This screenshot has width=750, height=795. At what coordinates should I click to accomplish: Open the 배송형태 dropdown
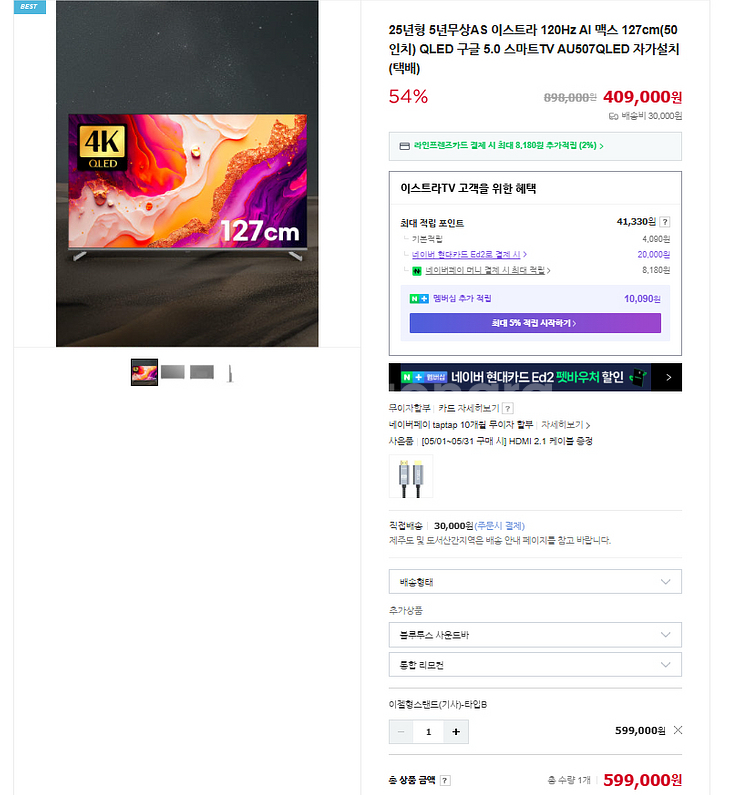[535, 582]
